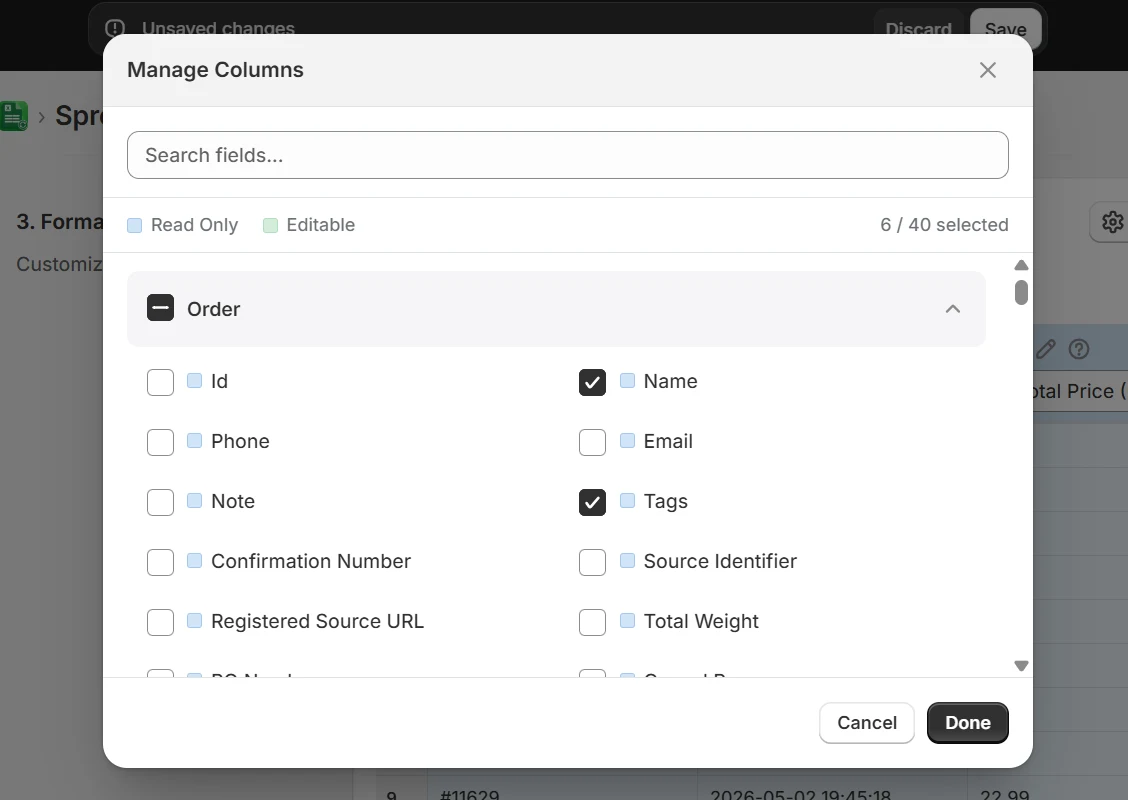Click the Email field label
Screen dimensions: 1128x800
(668, 441)
